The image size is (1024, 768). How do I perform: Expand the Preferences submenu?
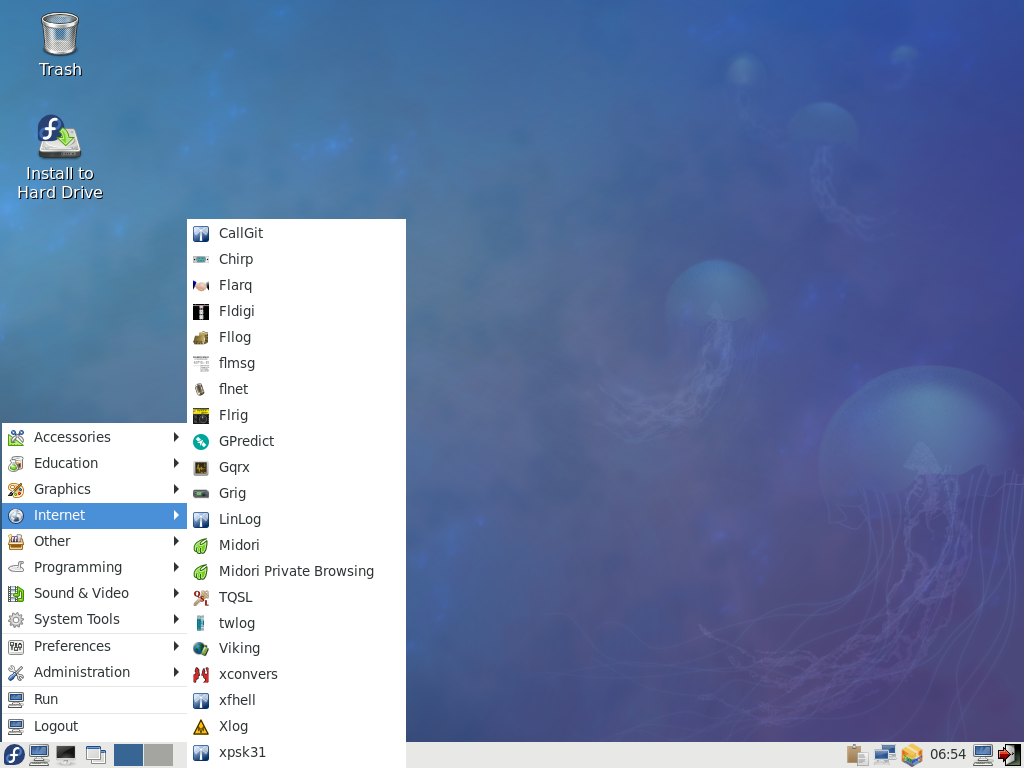95,647
